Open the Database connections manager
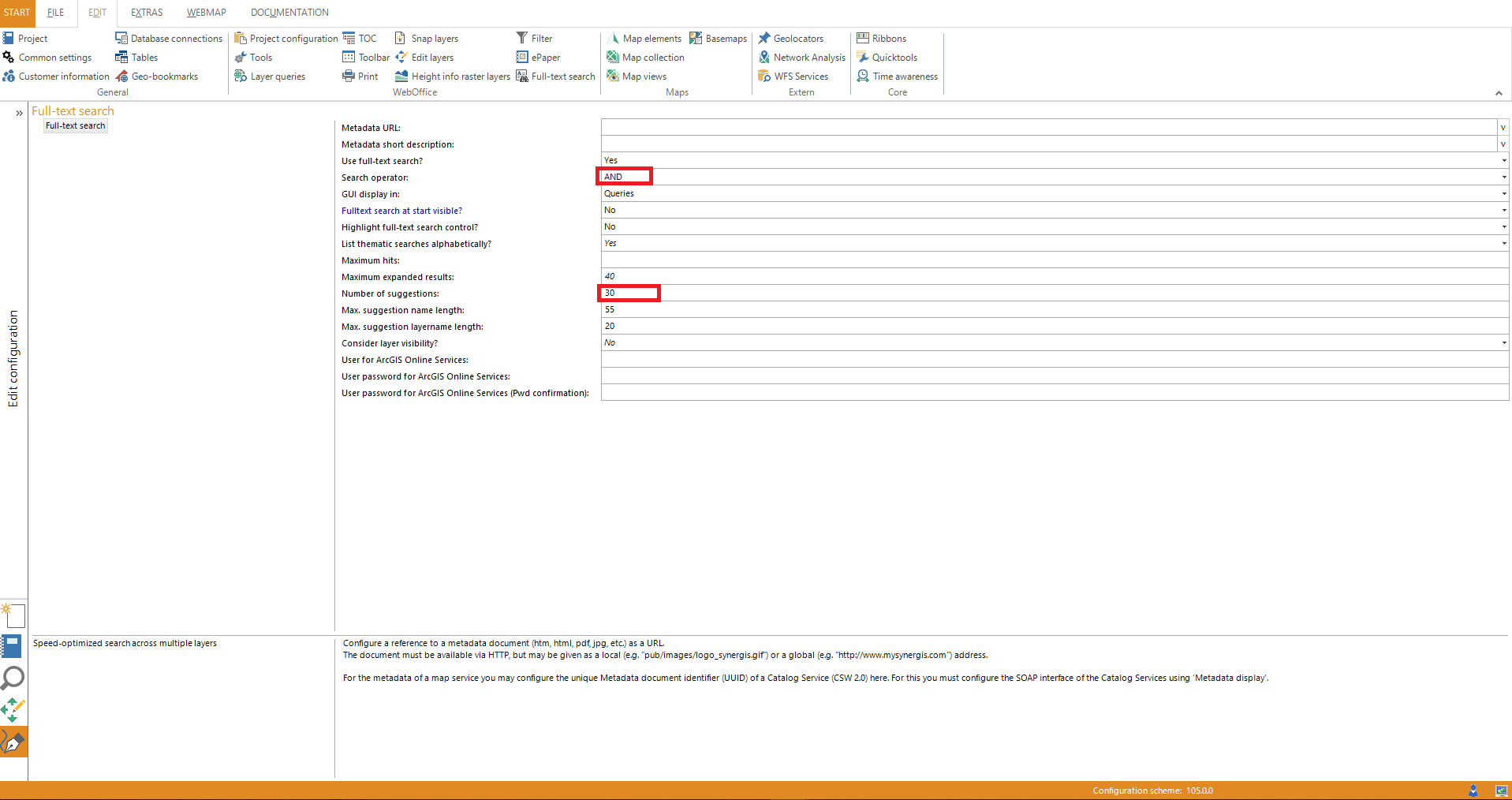The height and width of the screenshot is (800, 1512). 168,38
